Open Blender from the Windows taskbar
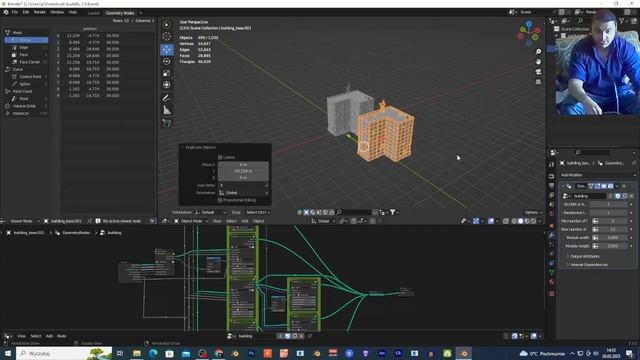This screenshot has width=640, height=360. [464, 353]
